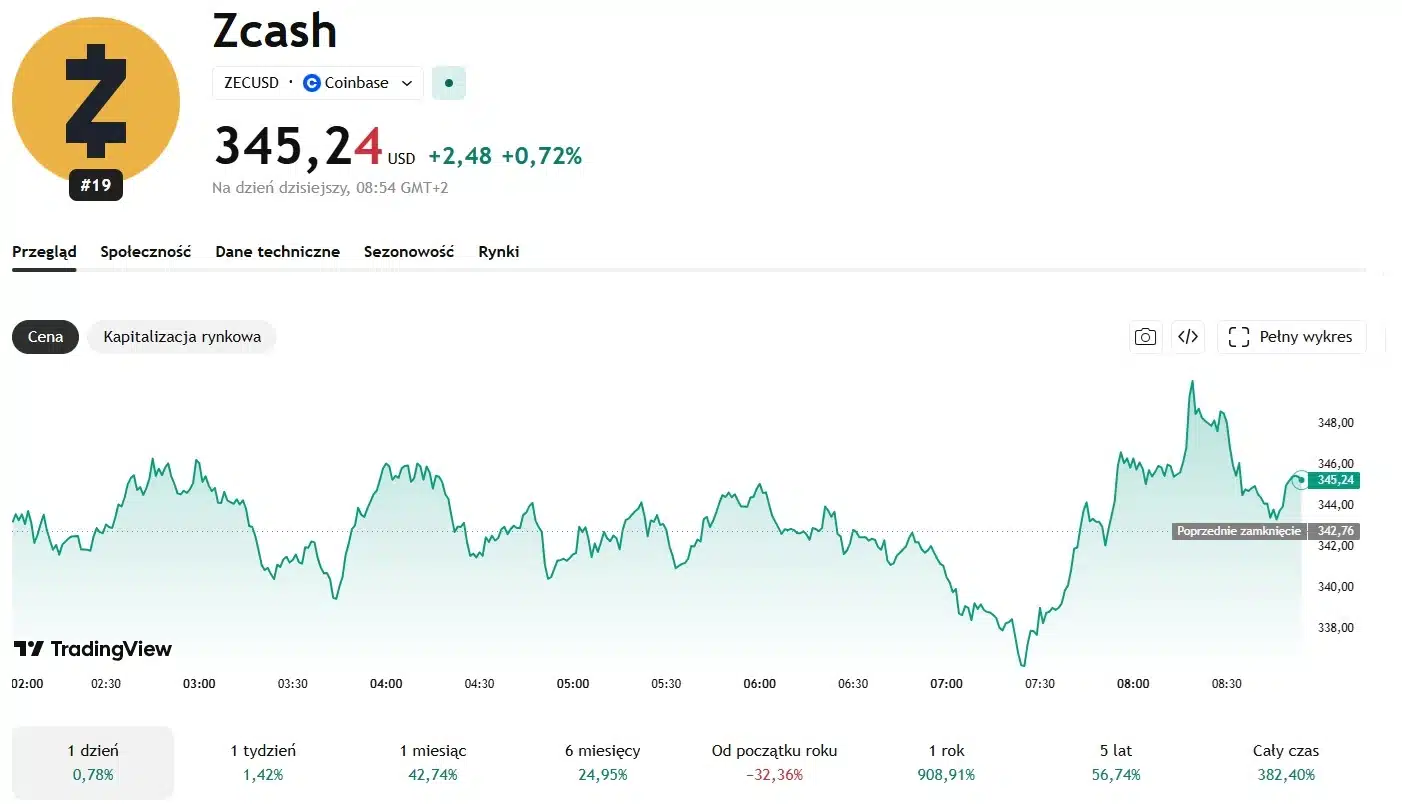Go to the Rynki tab

(x=498, y=252)
